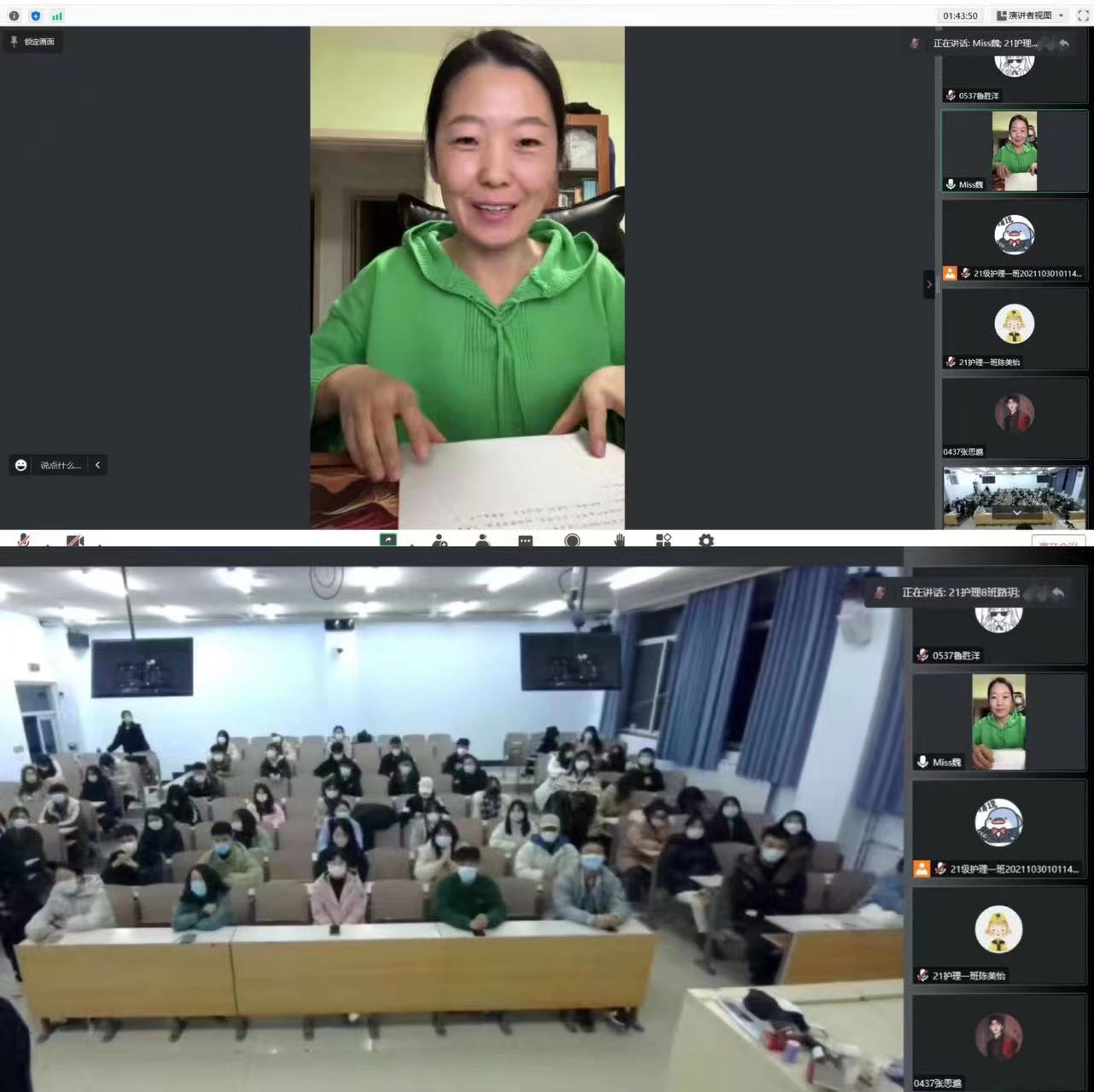This screenshot has width=1094, height=1092.
Task: Collapse the chat box arrow beside 说点什么
Action: coord(98,465)
